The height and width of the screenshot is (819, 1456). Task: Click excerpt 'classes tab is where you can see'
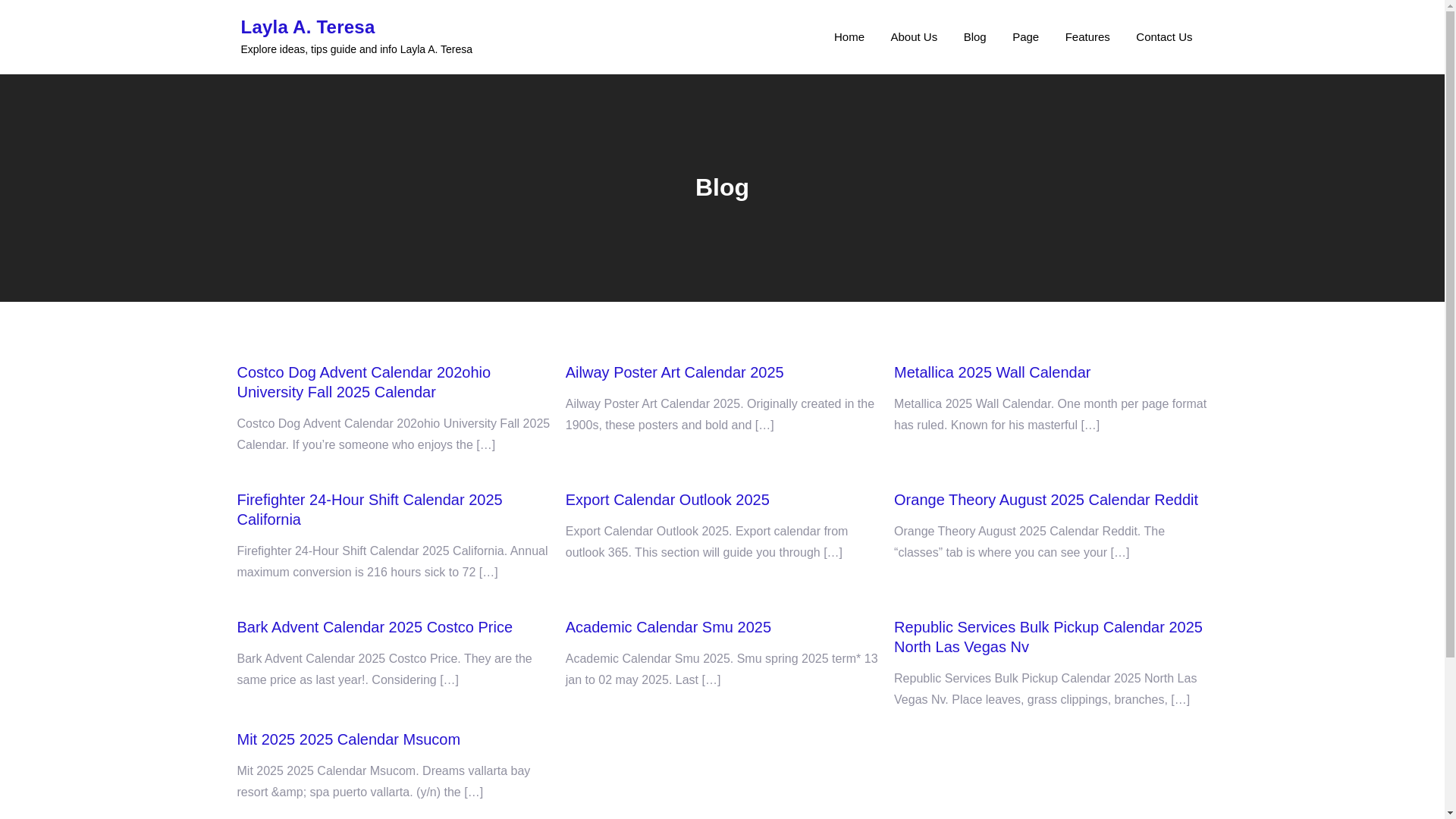pyautogui.click(x=1029, y=542)
